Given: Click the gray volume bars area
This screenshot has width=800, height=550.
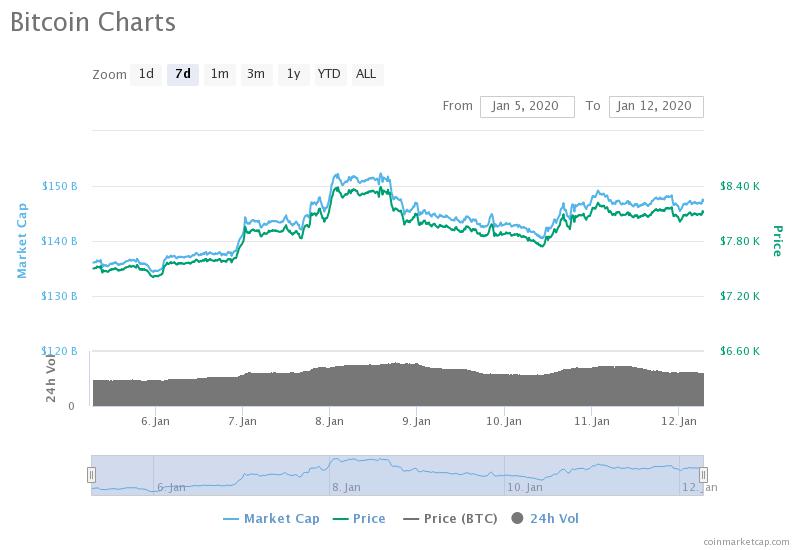Looking at the screenshot, I should pyautogui.click(x=398, y=385).
